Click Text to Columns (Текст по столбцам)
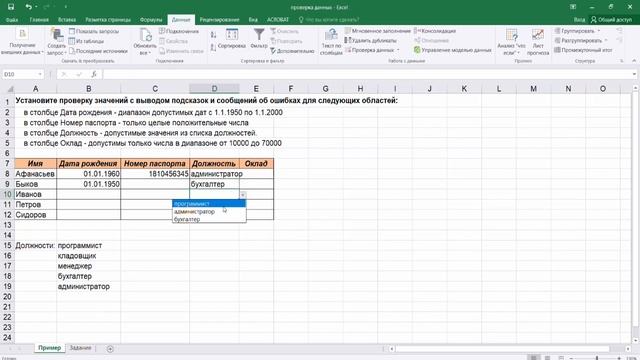 pyautogui.click(x=331, y=42)
